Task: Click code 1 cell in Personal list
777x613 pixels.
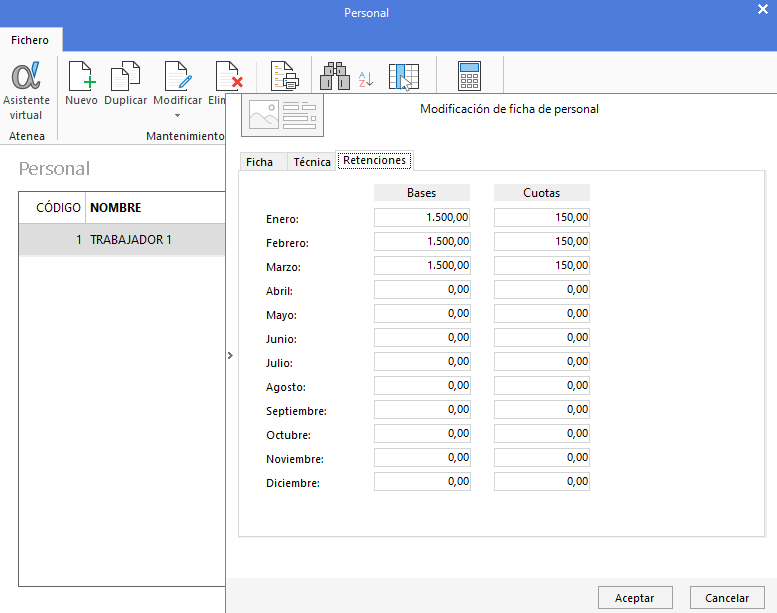Action: coord(52,240)
